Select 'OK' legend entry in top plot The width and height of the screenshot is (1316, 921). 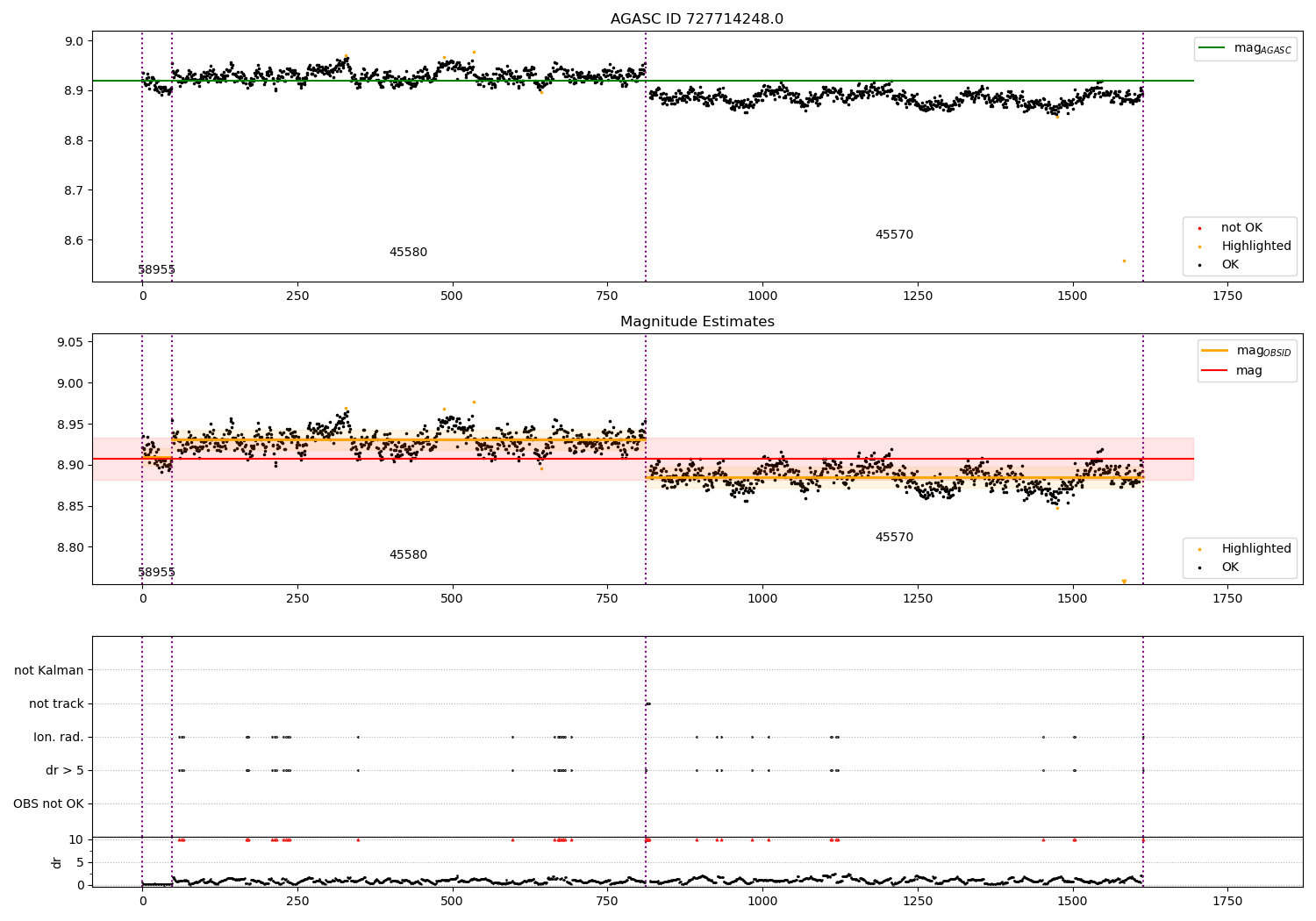point(1230,265)
